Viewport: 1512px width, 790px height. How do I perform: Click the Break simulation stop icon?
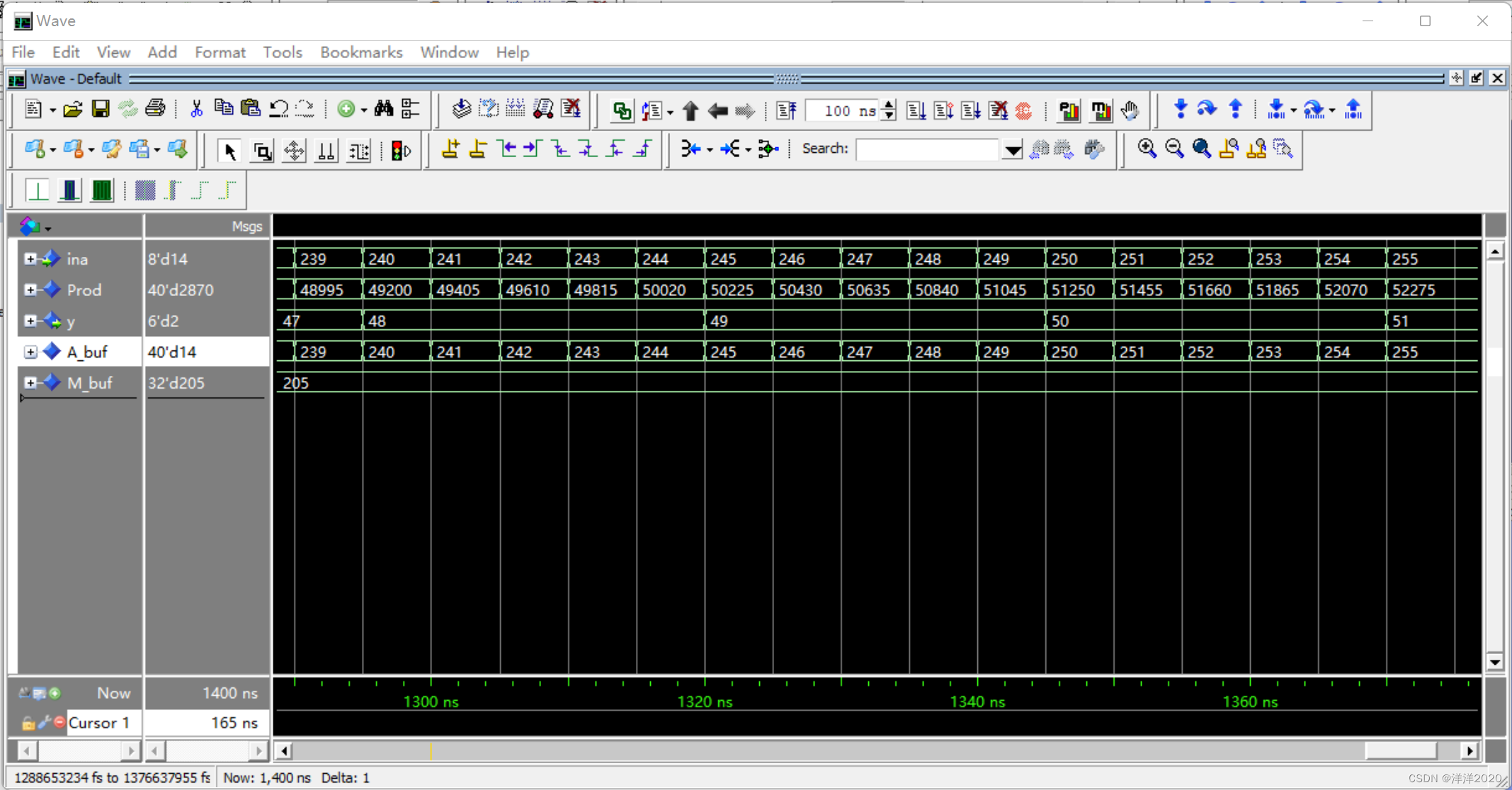(x=1023, y=110)
